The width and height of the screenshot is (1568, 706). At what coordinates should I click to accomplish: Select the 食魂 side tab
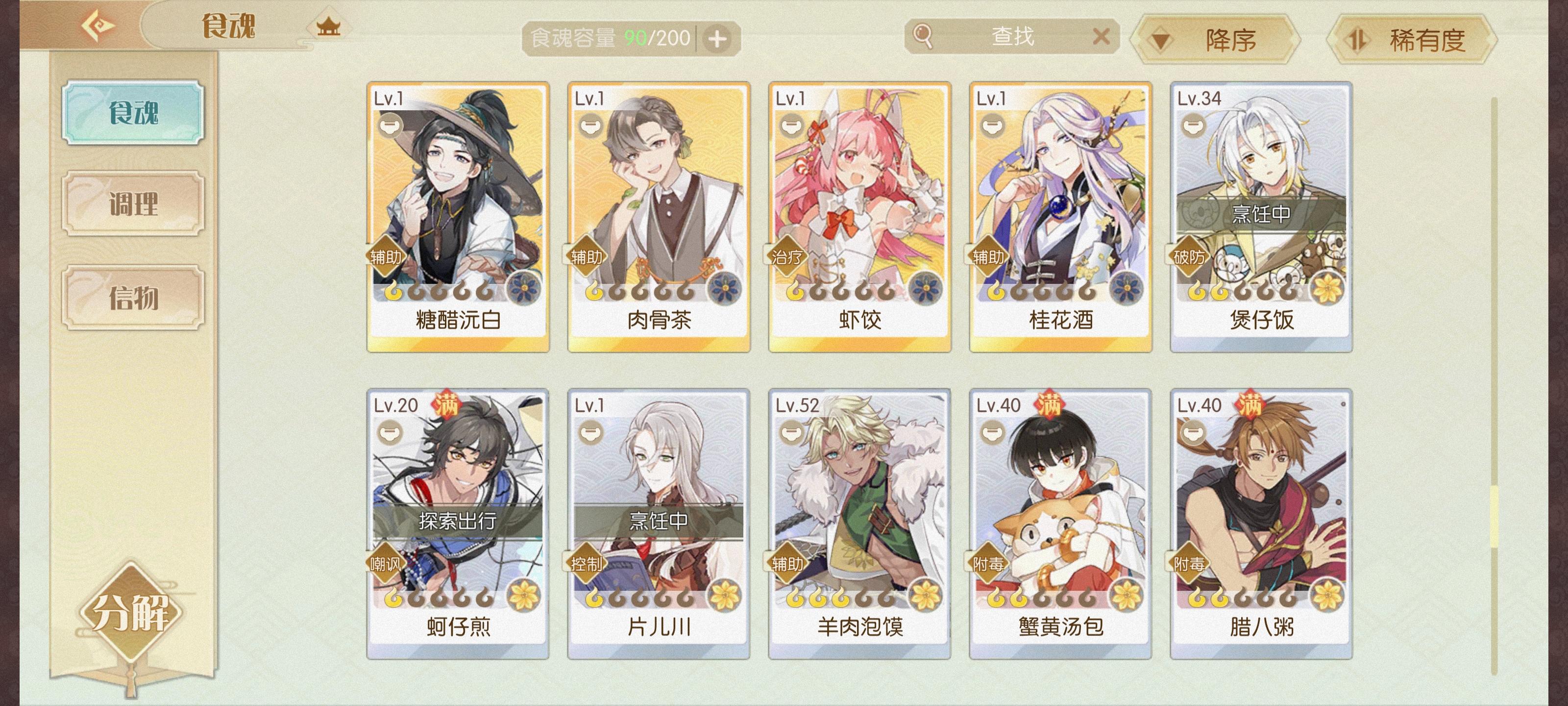(x=133, y=113)
